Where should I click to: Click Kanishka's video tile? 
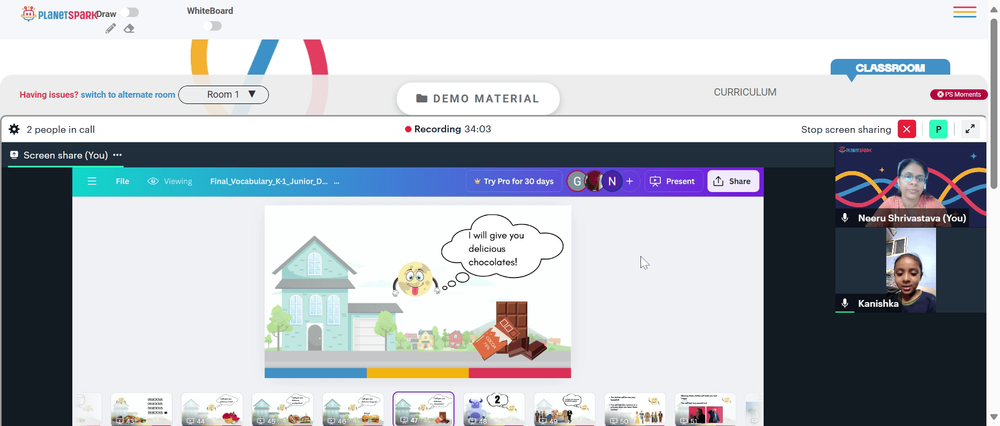[910, 270]
